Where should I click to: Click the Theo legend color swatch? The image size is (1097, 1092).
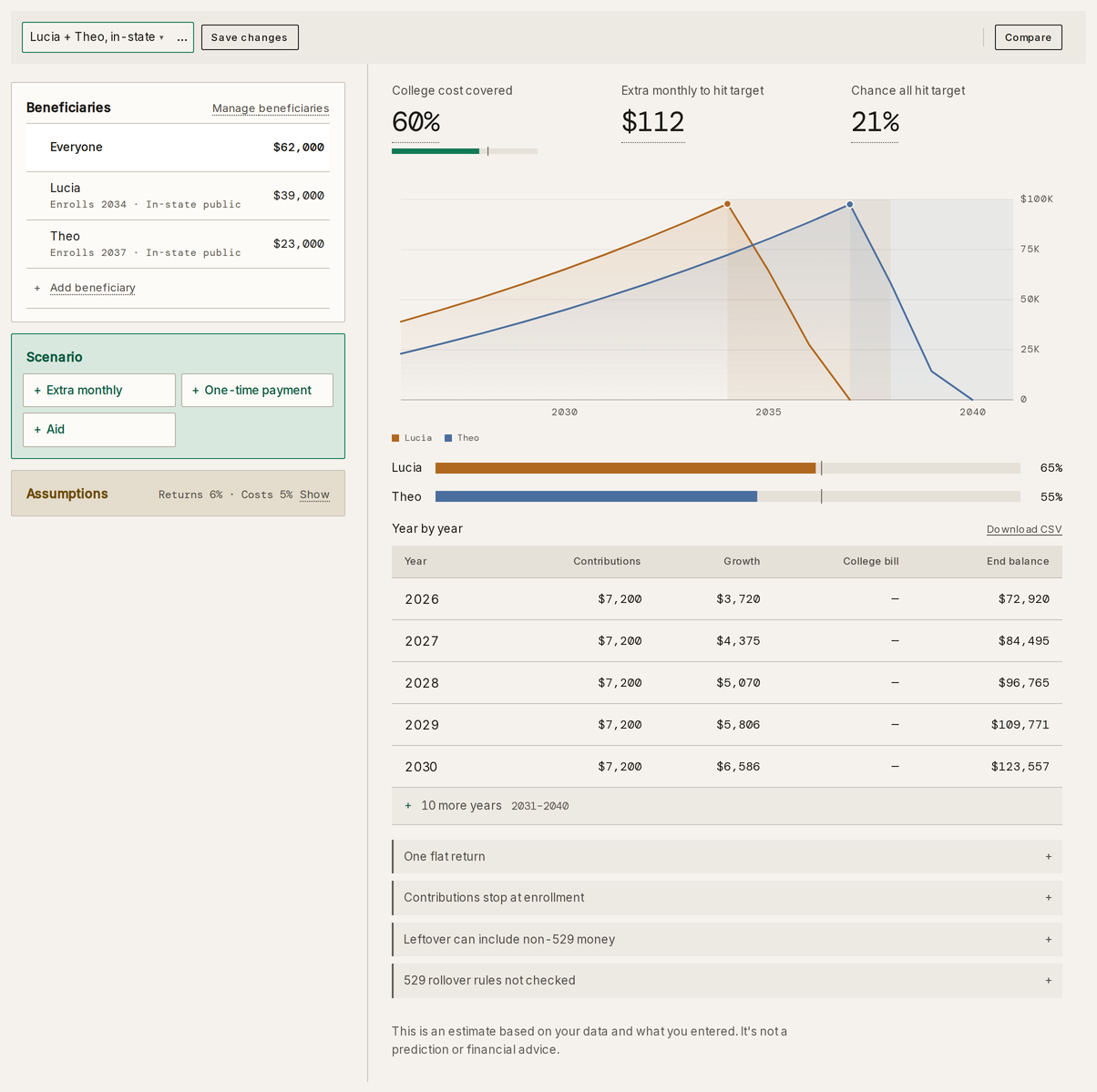(x=448, y=438)
